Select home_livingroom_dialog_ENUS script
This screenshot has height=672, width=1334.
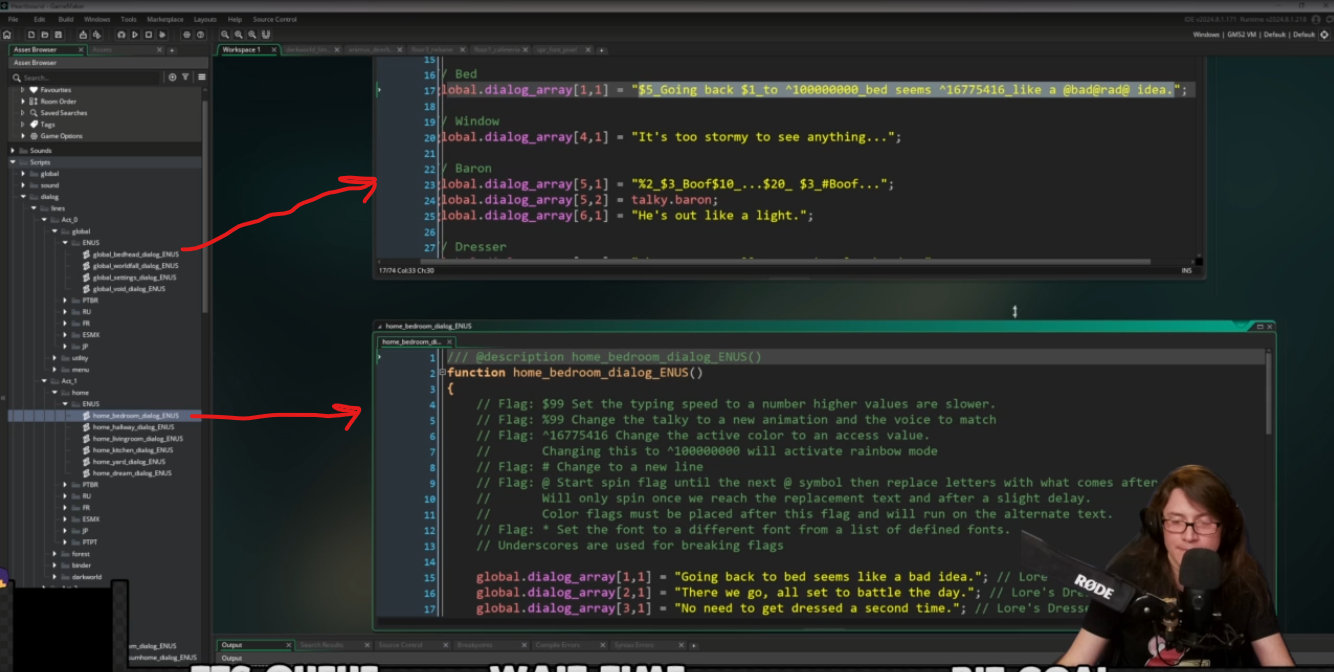[137, 438]
